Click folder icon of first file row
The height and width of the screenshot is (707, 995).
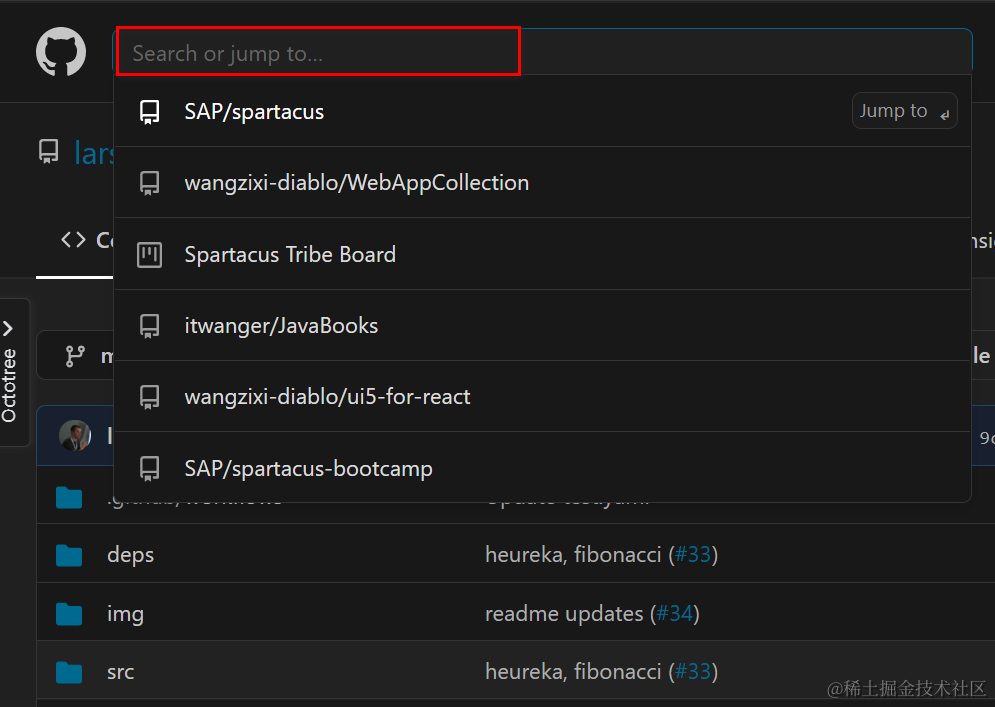click(69, 498)
